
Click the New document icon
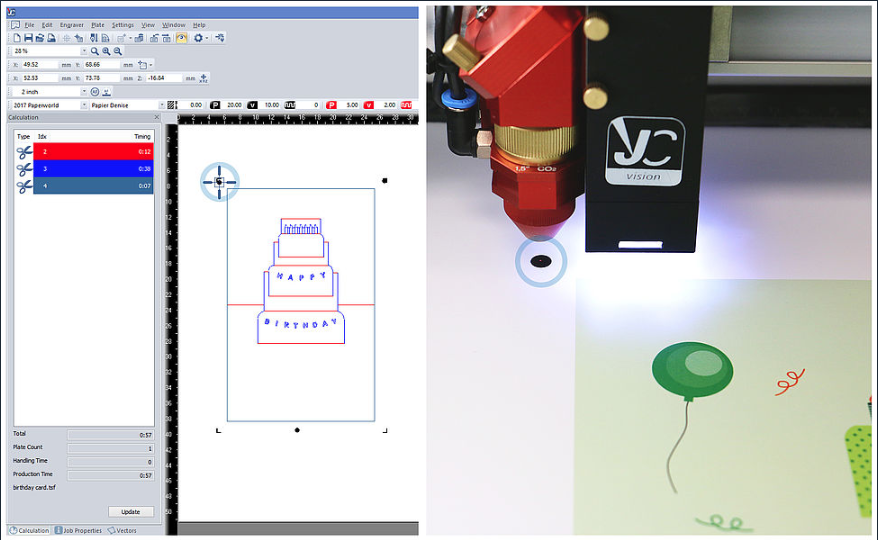pyautogui.click(x=16, y=37)
